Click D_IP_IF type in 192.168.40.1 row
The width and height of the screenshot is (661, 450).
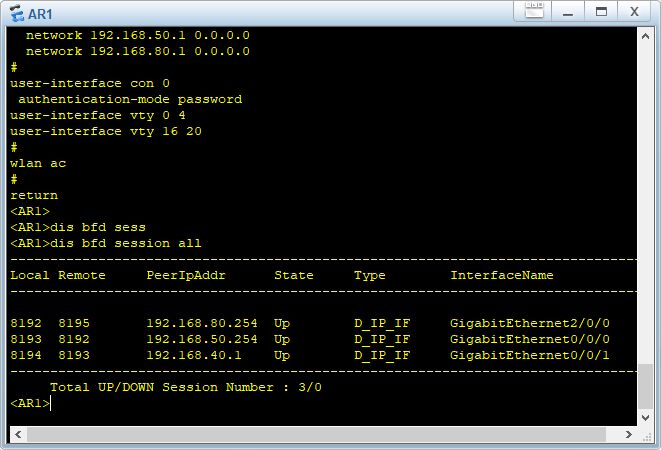point(382,356)
